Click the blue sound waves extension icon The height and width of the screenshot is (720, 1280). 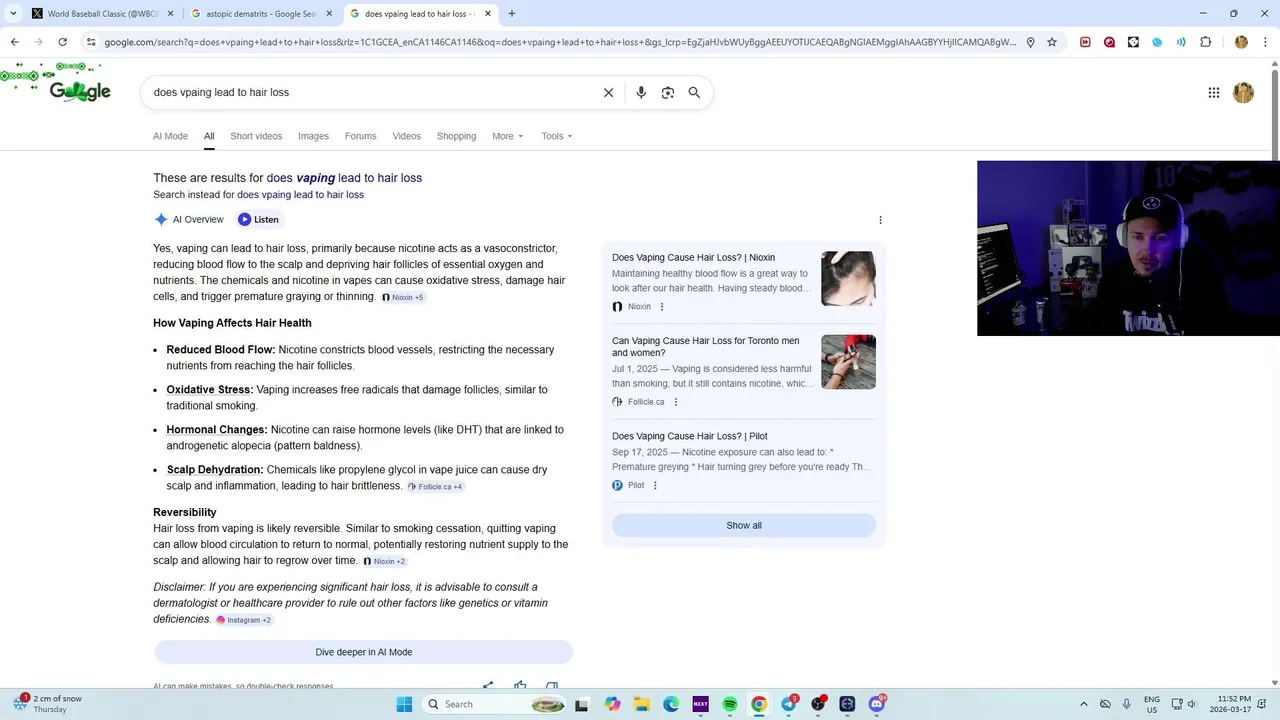point(1181,42)
